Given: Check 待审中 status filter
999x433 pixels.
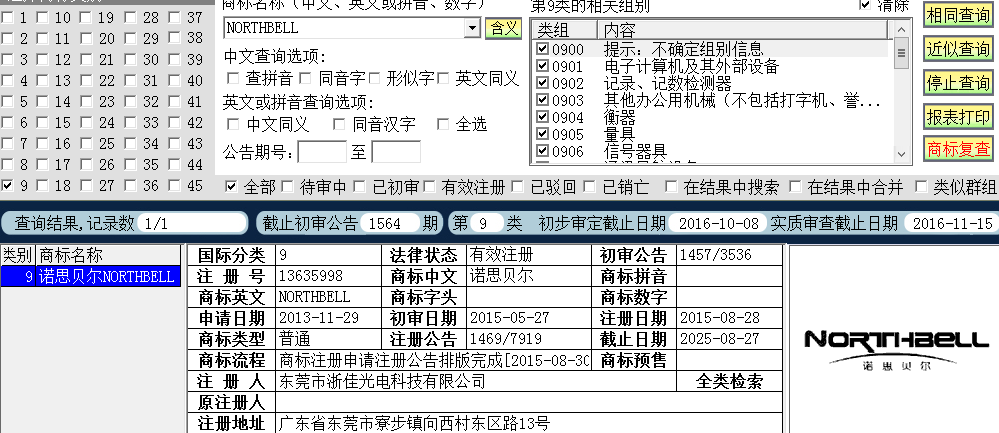Looking at the screenshot, I should click(x=288, y=187).
